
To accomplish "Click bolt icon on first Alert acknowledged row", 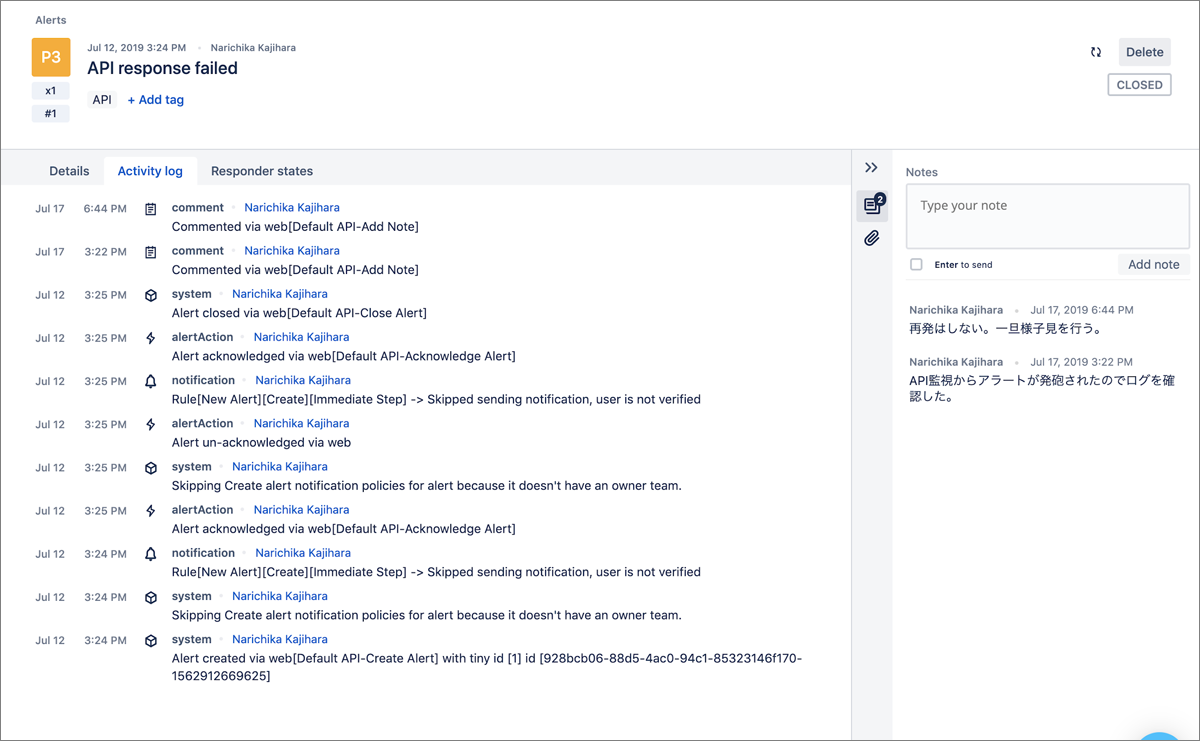I will [151, 338].
